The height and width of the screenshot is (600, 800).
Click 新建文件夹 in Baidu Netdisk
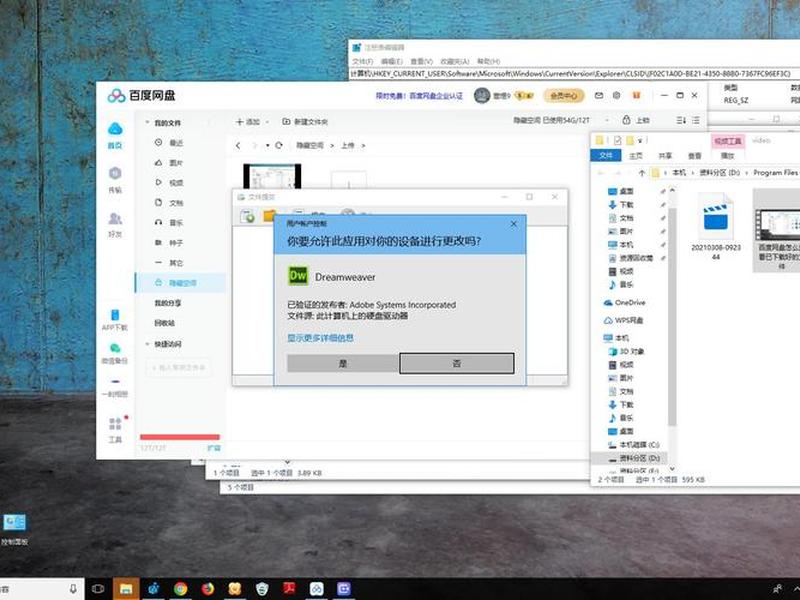(305, 121)
